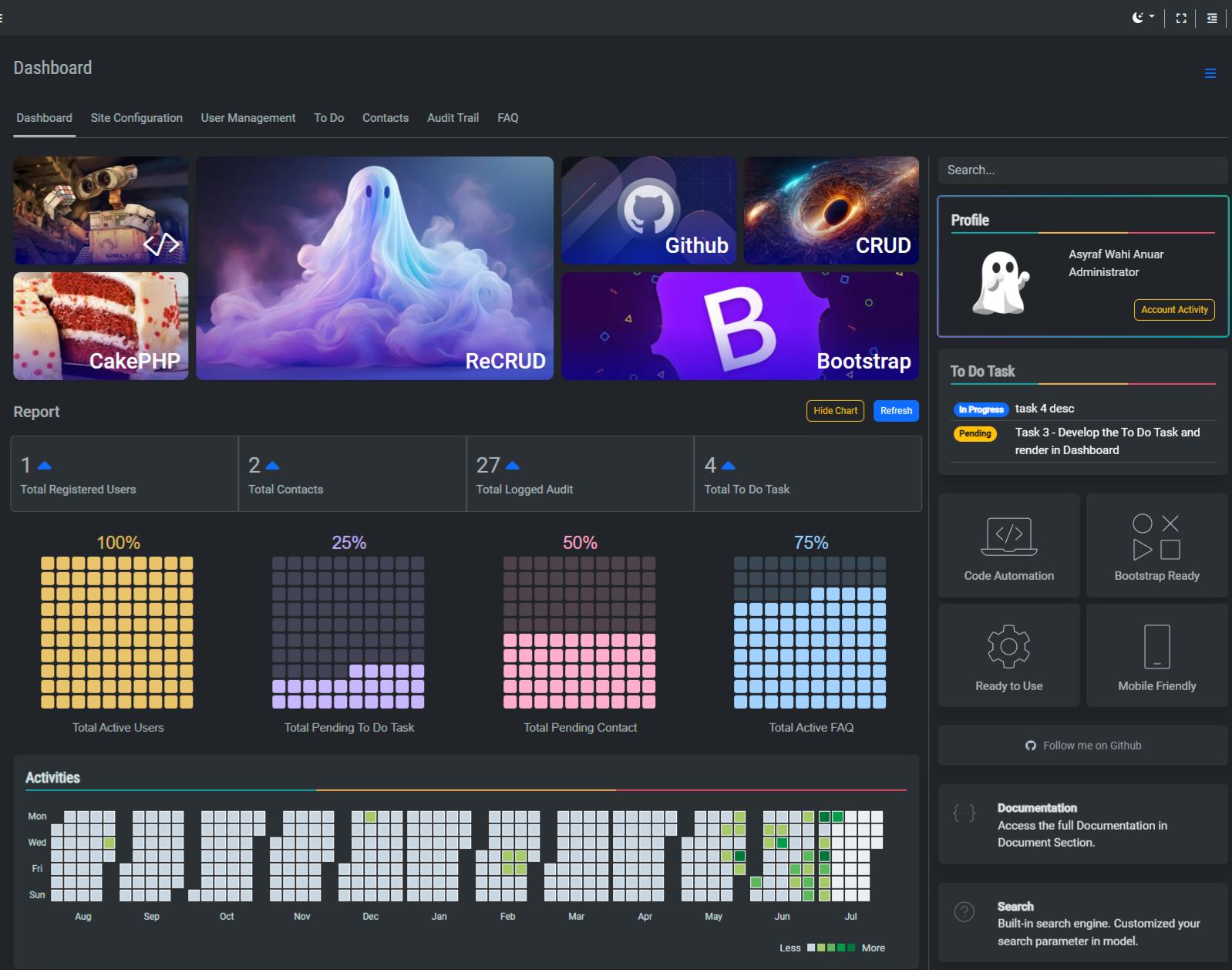
Task: Click the ghost profile avatar
Action: [1001, 283]
